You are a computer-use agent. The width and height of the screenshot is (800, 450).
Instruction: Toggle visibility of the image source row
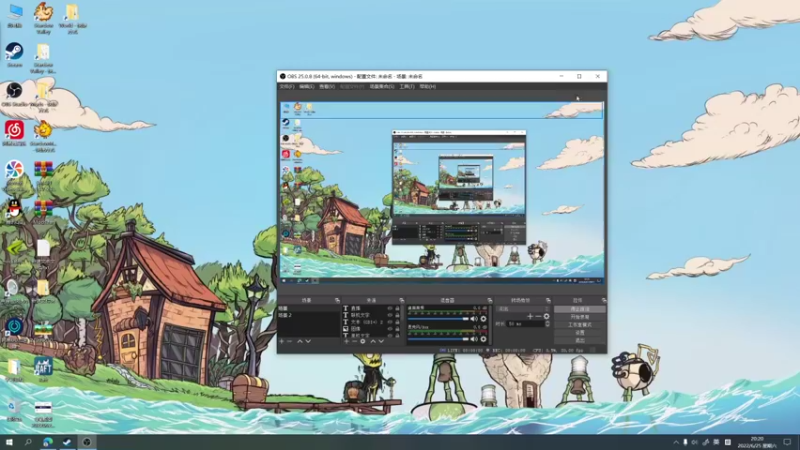pyautogui.click(x=390, y=329)
